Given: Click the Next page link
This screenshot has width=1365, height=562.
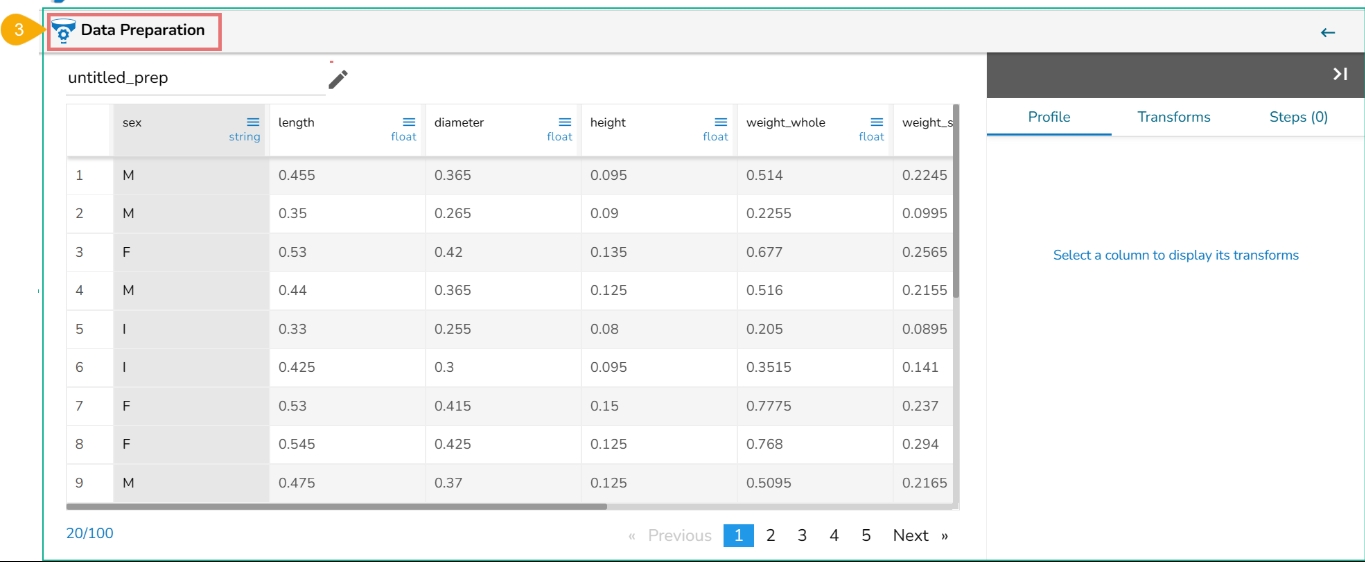Looking at the screenshot, I should point(911,536).
